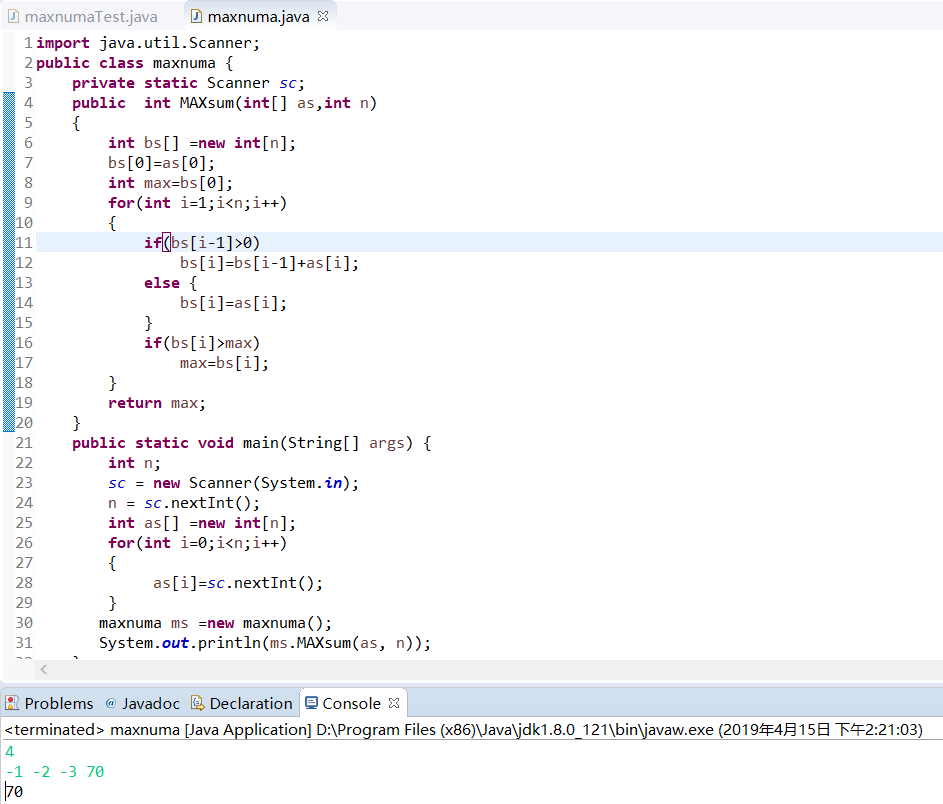Click the 'as[i]=sc.nextInt();' statement
Image resolution: width=943 pixels, height=804 pixels.
[x=238, y=583]
